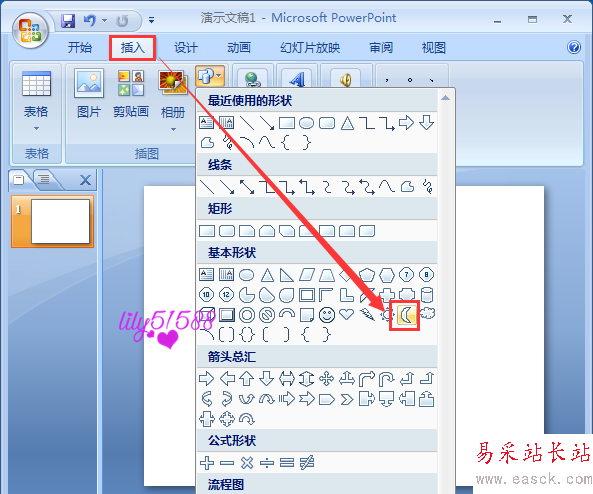The height and width of the screenshot is (494, 593).
Task: Go to the 动画 tab
Action: coord(239,48)
